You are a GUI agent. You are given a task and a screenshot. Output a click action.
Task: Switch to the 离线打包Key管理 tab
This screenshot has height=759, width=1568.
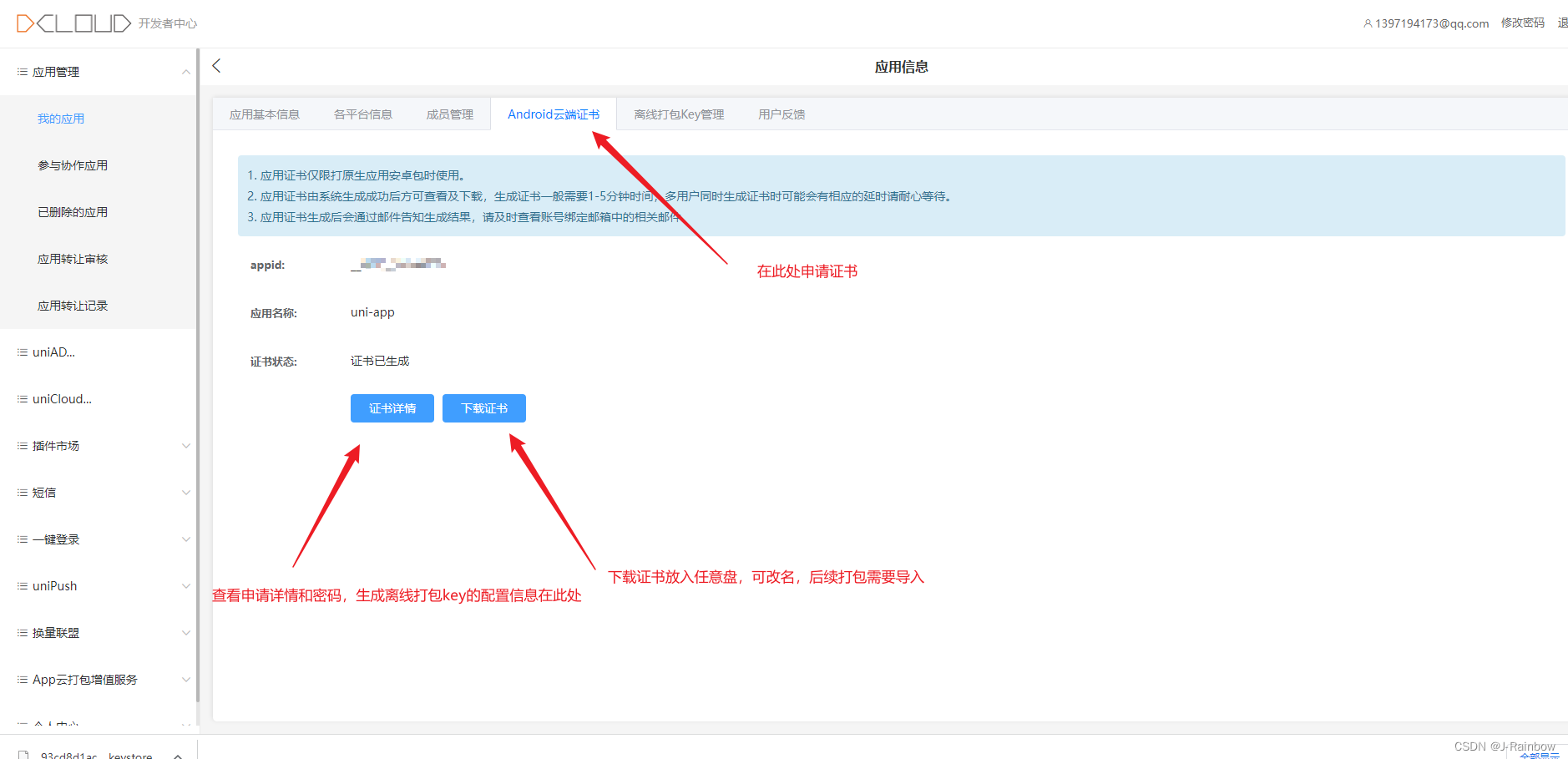(x=679, y=114)
